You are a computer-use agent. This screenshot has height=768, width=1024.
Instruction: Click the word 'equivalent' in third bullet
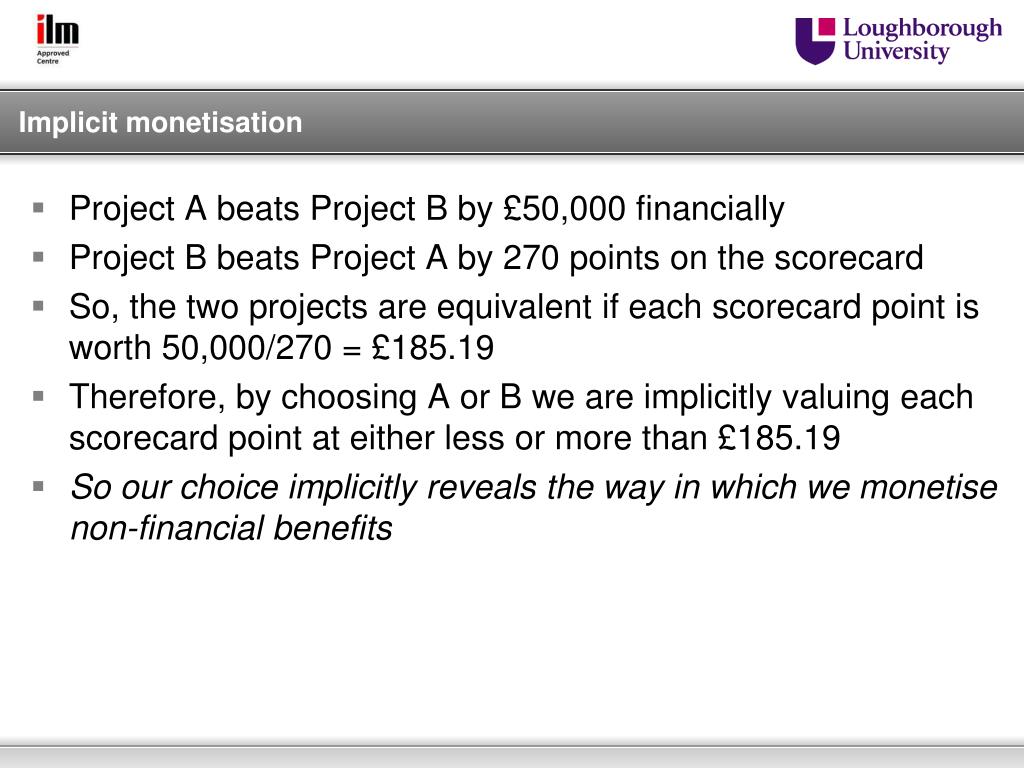click(514, 308)
